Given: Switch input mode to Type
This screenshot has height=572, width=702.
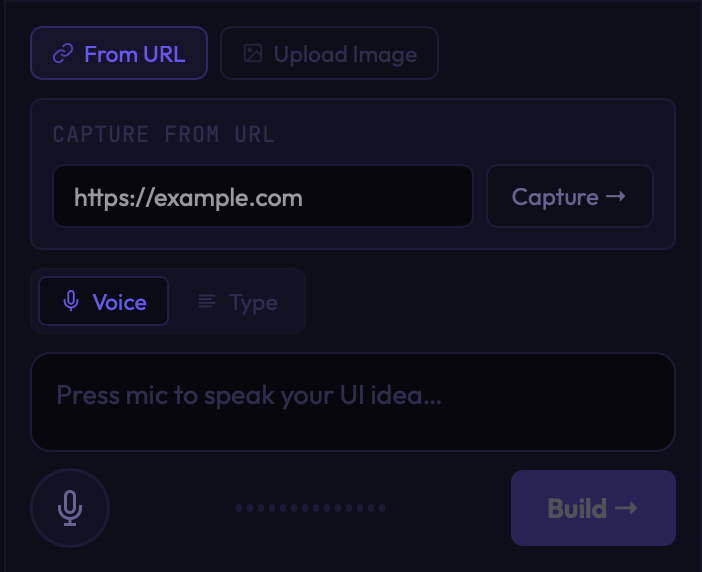Looking at the screenshot, I should [238, 301].
